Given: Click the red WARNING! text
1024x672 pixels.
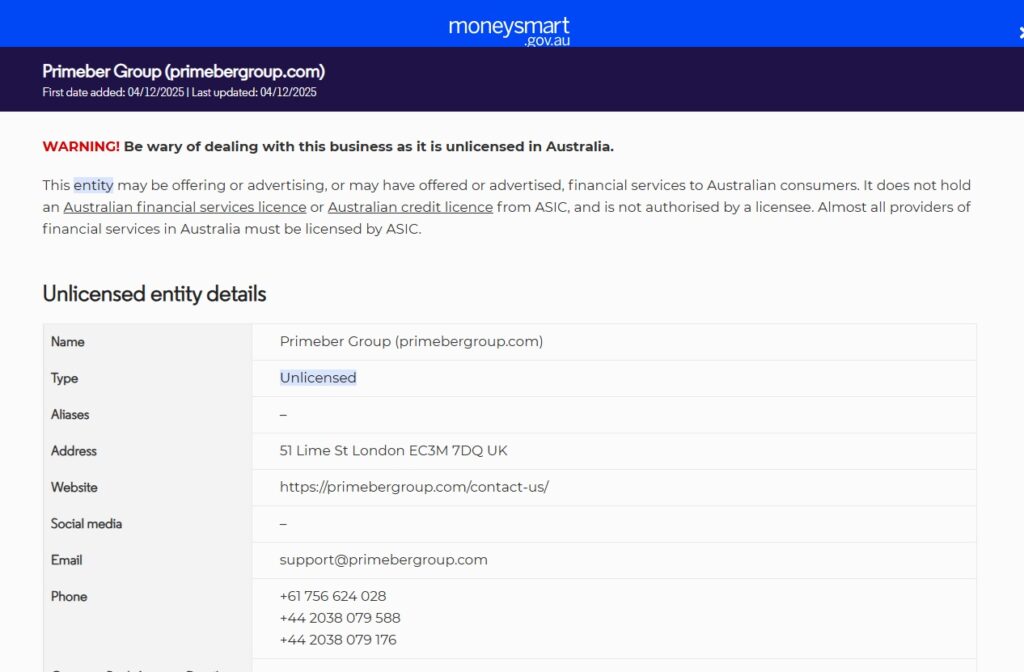Looking at the screenshot, I should tap(78, 146).
